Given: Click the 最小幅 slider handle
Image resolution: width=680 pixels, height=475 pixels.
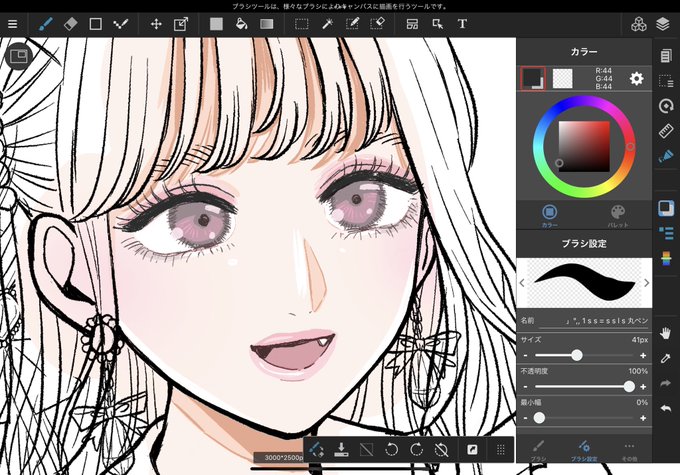Looking at the screenshot, I should coord(539,418).
